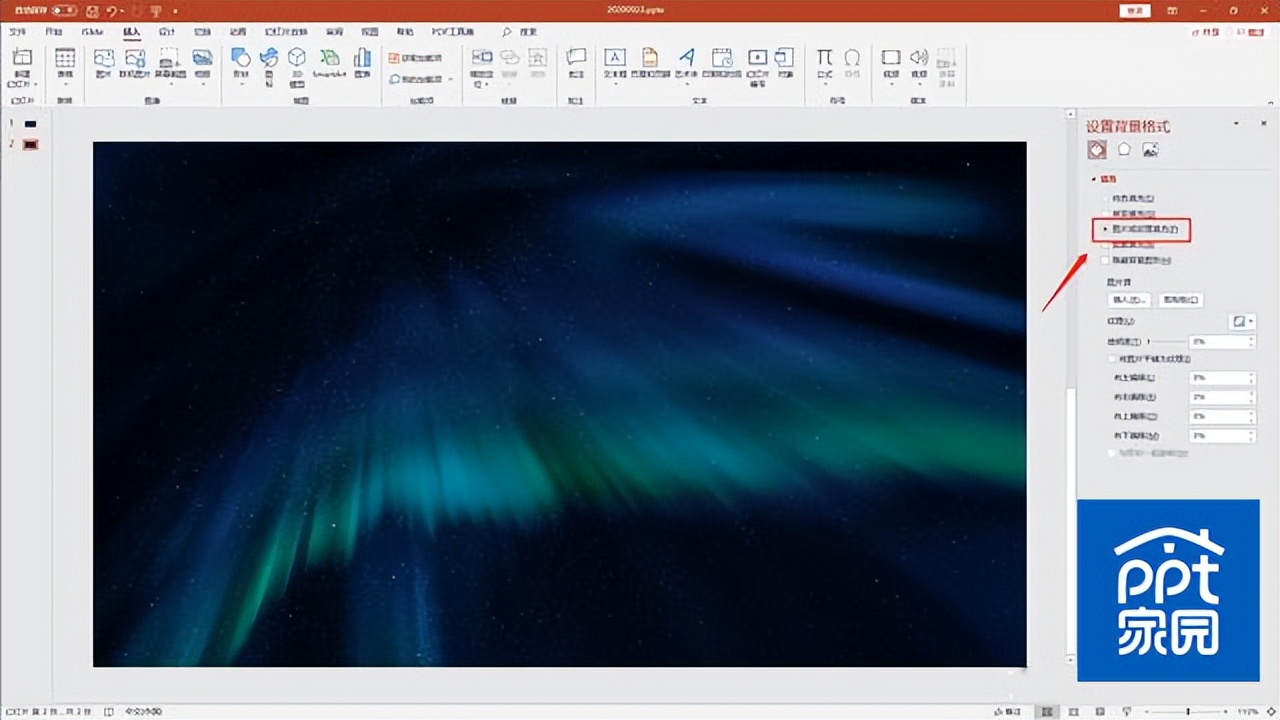
Task: Click the Zoom summary icon in ribbon
Action: coord(482,57)
